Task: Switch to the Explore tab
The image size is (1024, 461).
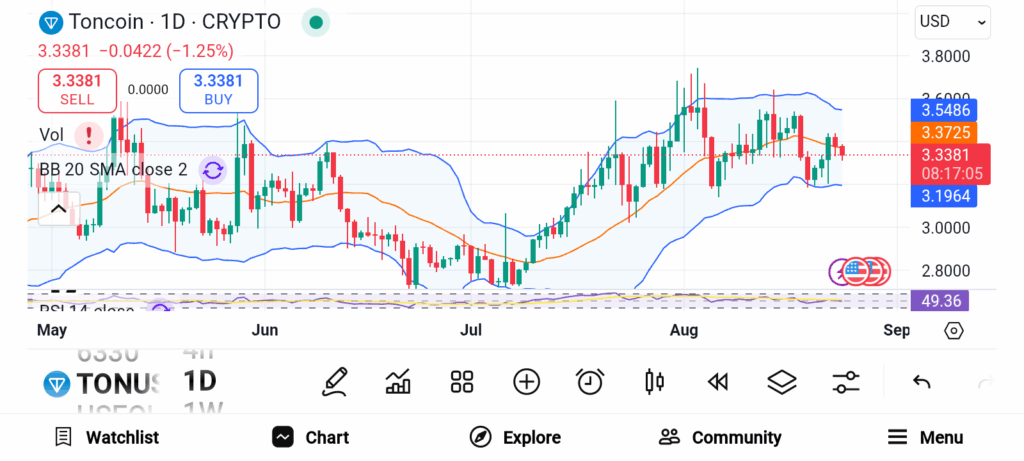Action: (515, 437)
